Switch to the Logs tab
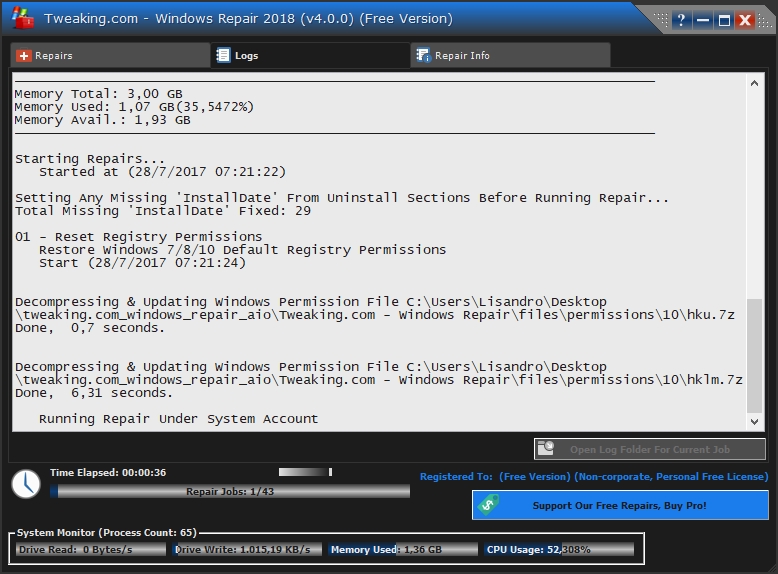The image size is (778, 574). point(311,55)
